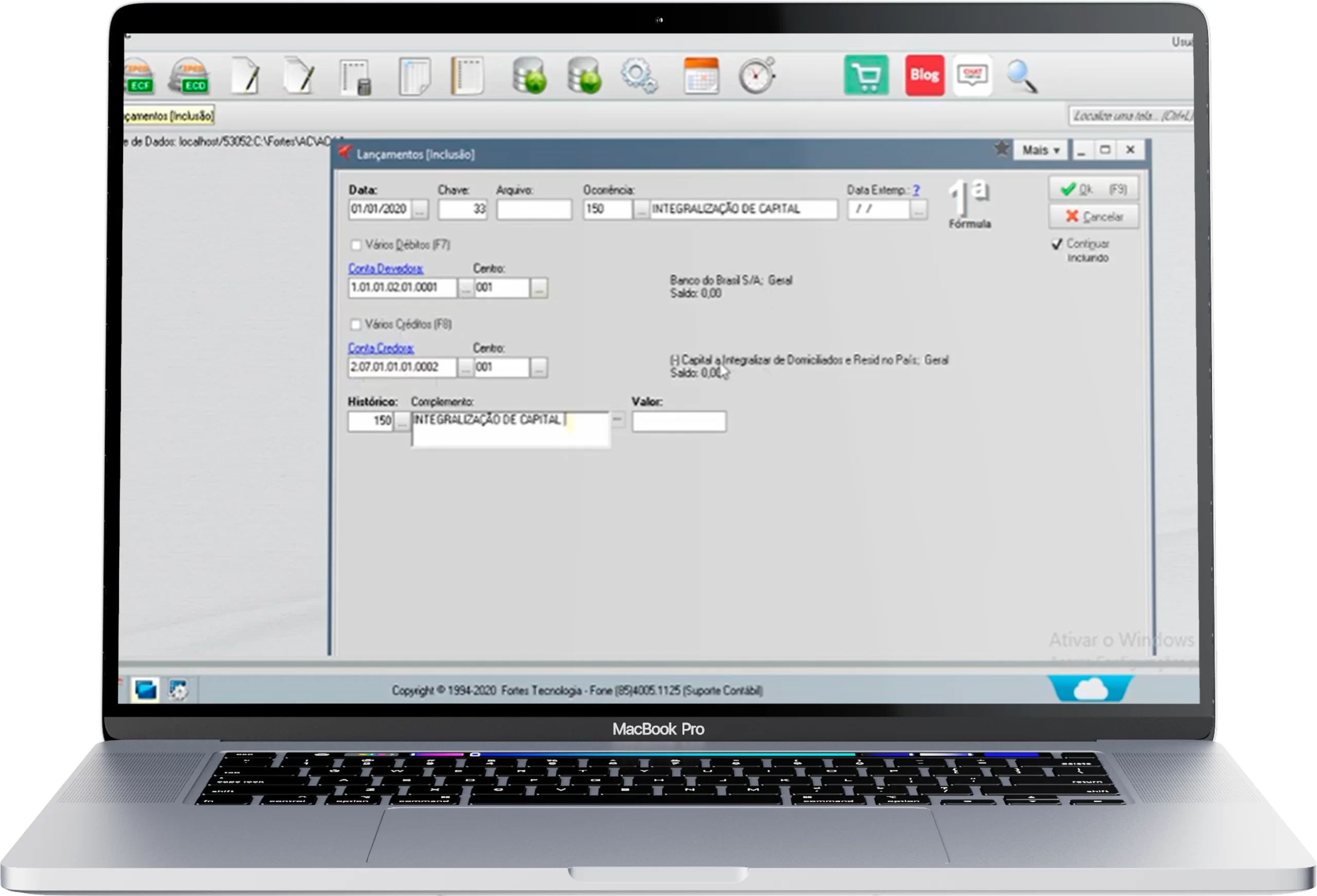Open the gears settings toolbar icon
The height and width of the screenshot is (896, 1317).
point(638,76)
